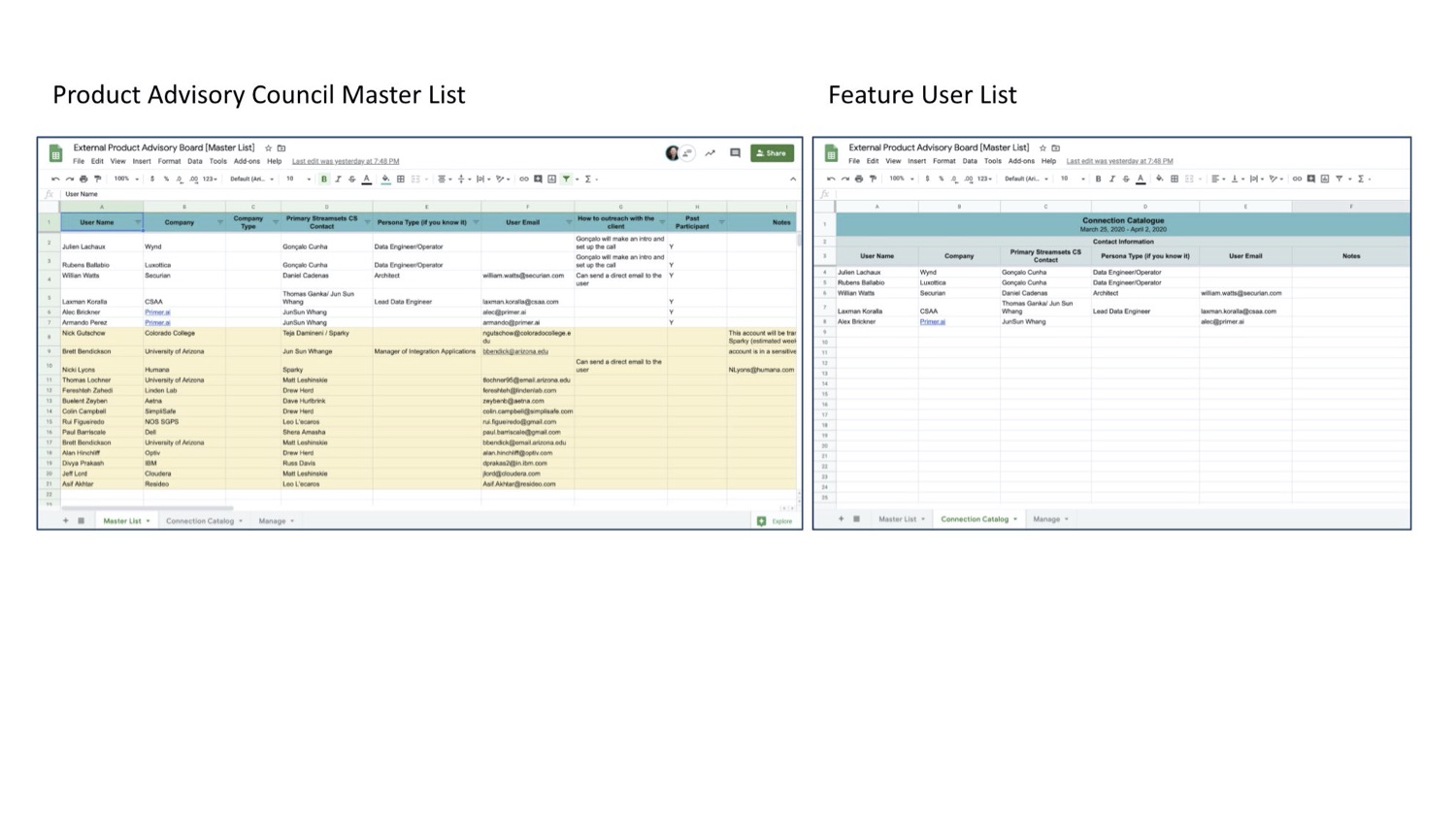Toggle Strikethrough in Master List toolbar
This screenshot has height=818, width=1456.
click(352, 179)
